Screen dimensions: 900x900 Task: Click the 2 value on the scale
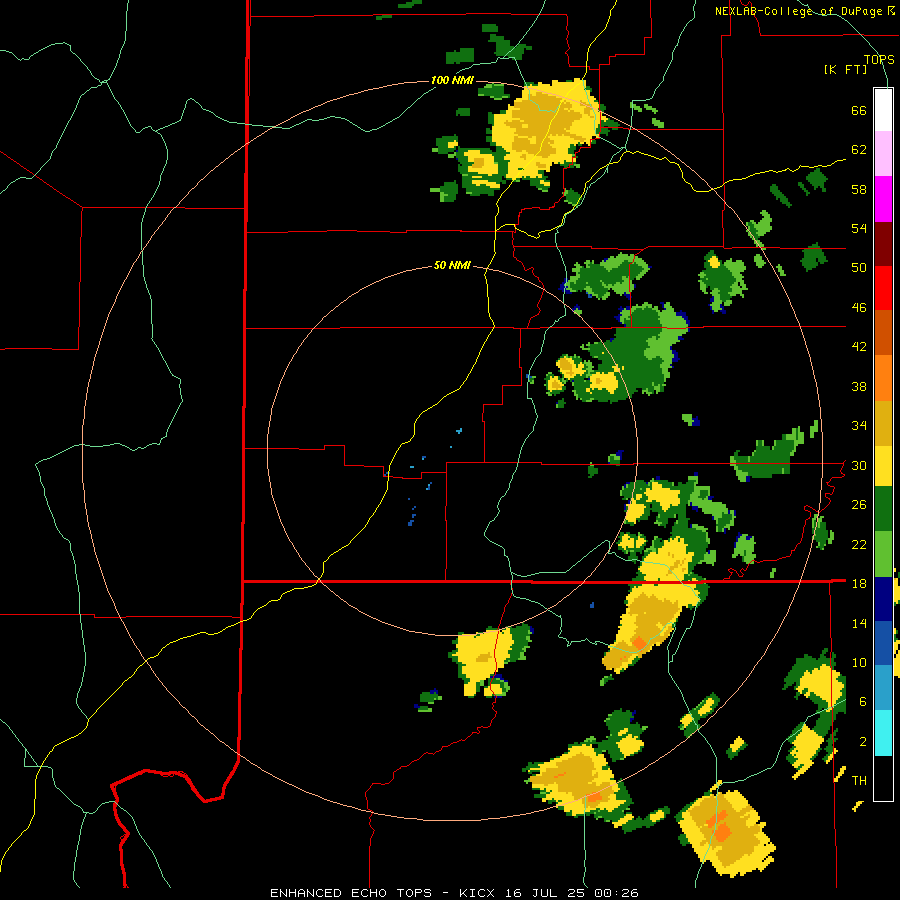point(863,741)
